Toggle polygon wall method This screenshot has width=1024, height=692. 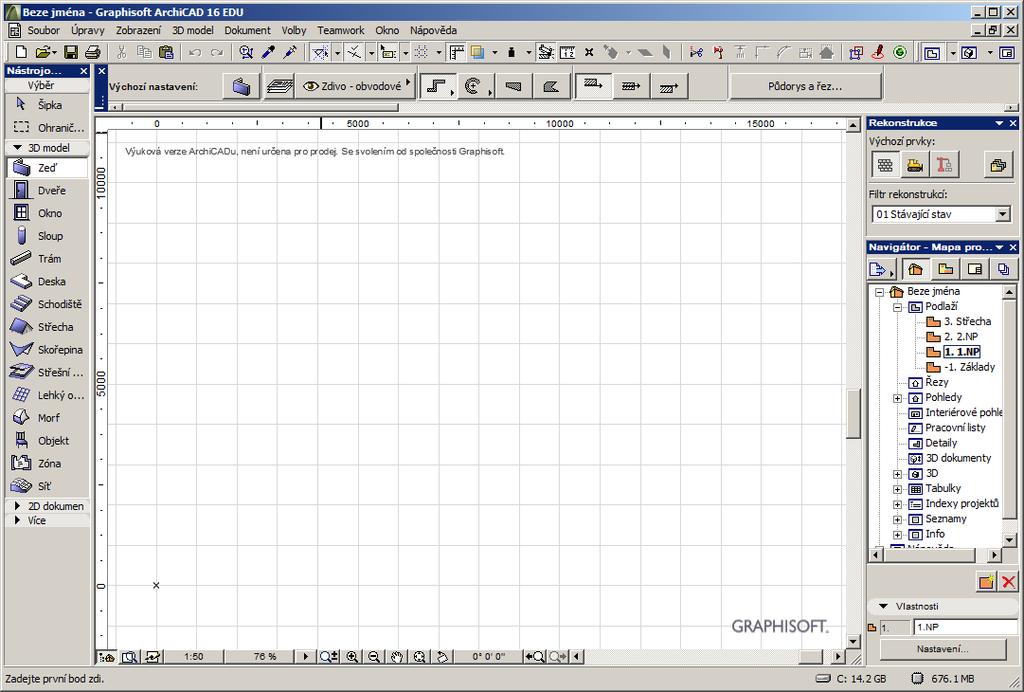tap(551, 86)
